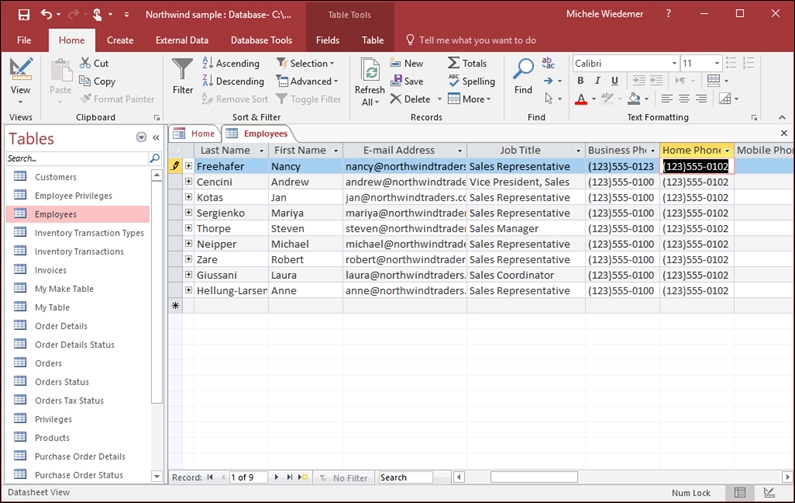Click the Refresh All icon

pyautogui.click(x=370, y=69)
